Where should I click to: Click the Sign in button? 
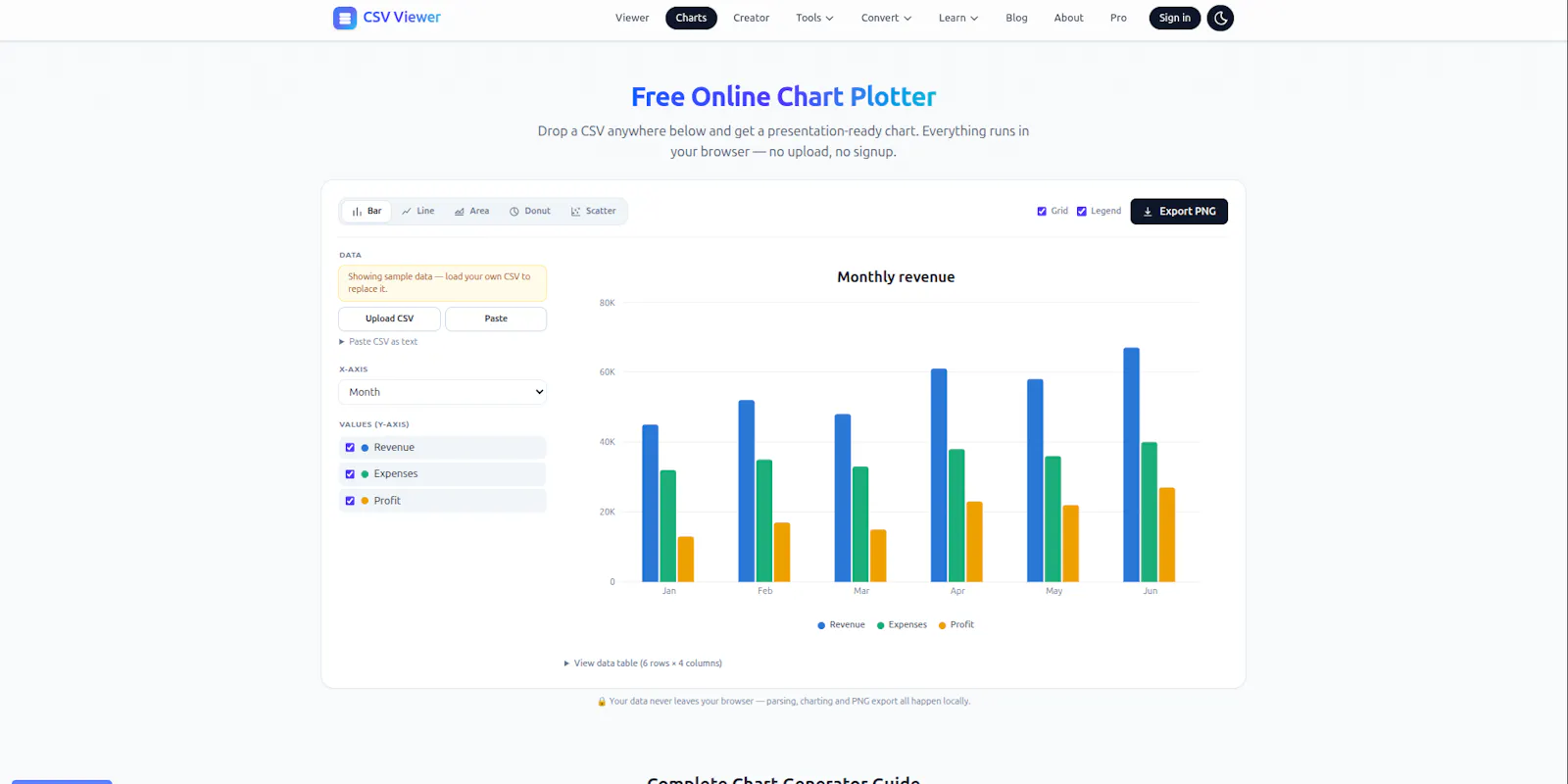(1174, 18)
